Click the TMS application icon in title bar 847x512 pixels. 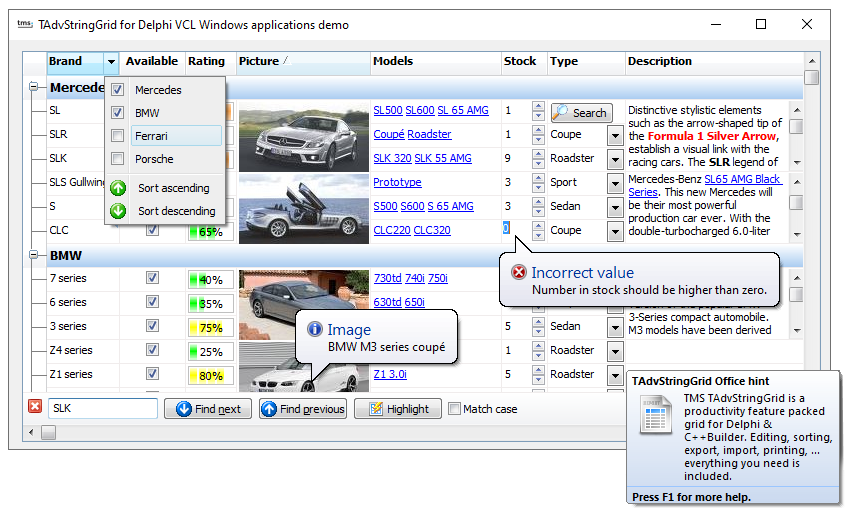pyautogui.click(x=25, y=24)
